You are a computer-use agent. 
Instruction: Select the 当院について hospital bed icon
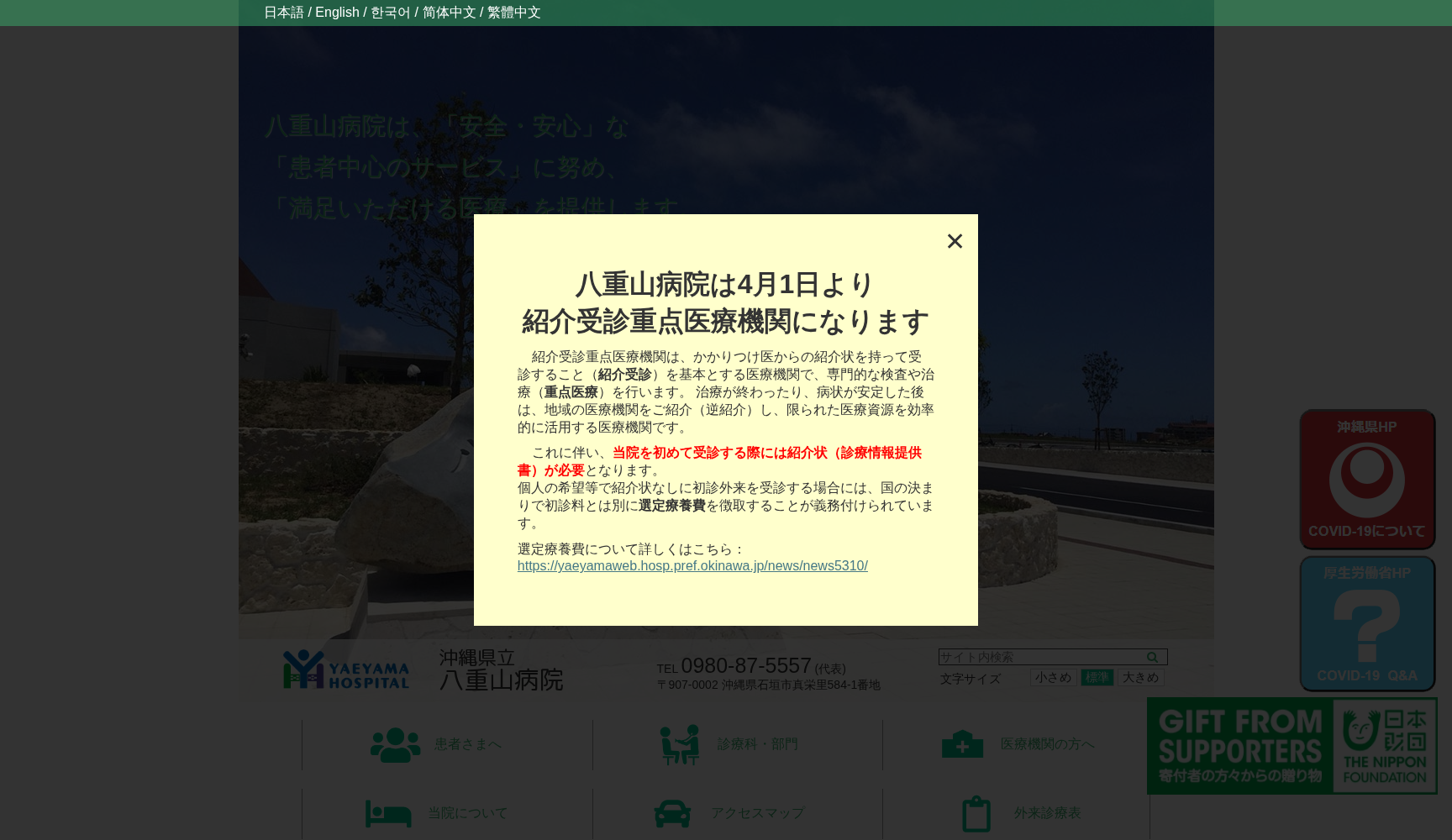coord(388,813)
